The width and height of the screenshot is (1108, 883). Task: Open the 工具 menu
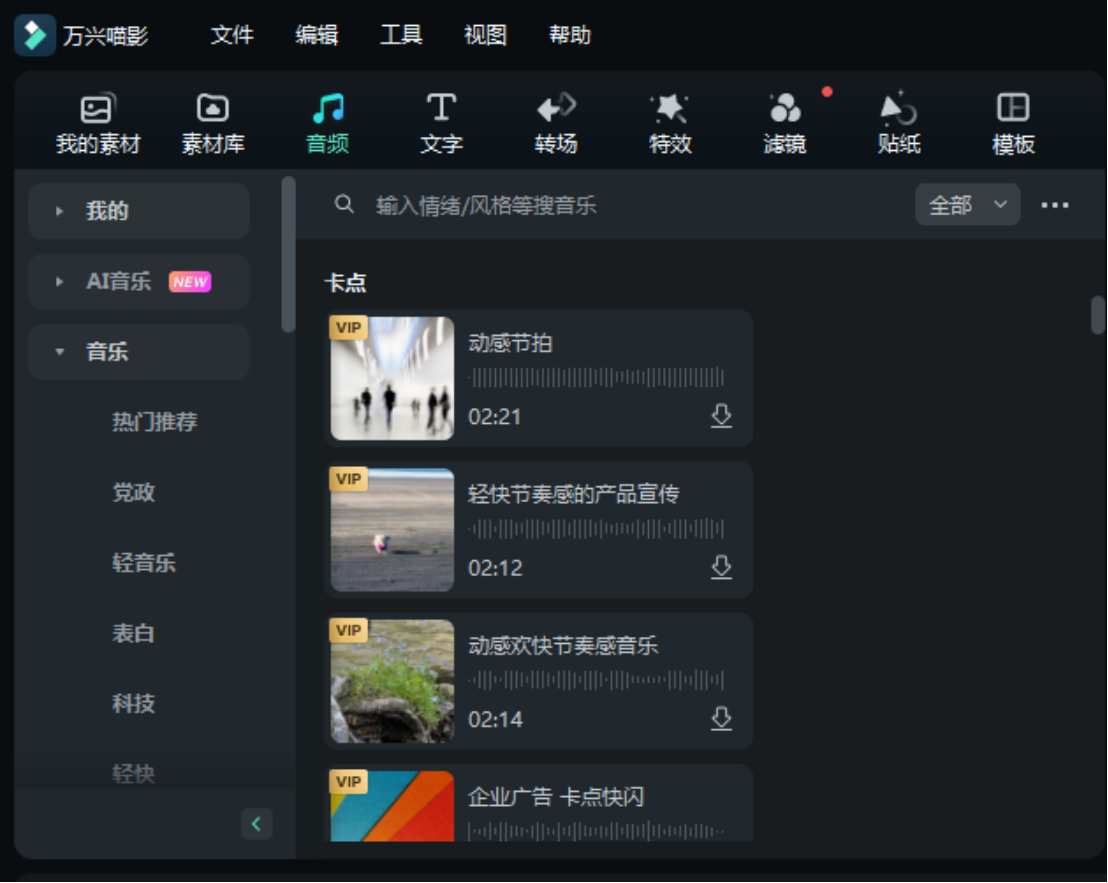click(401, 35)
